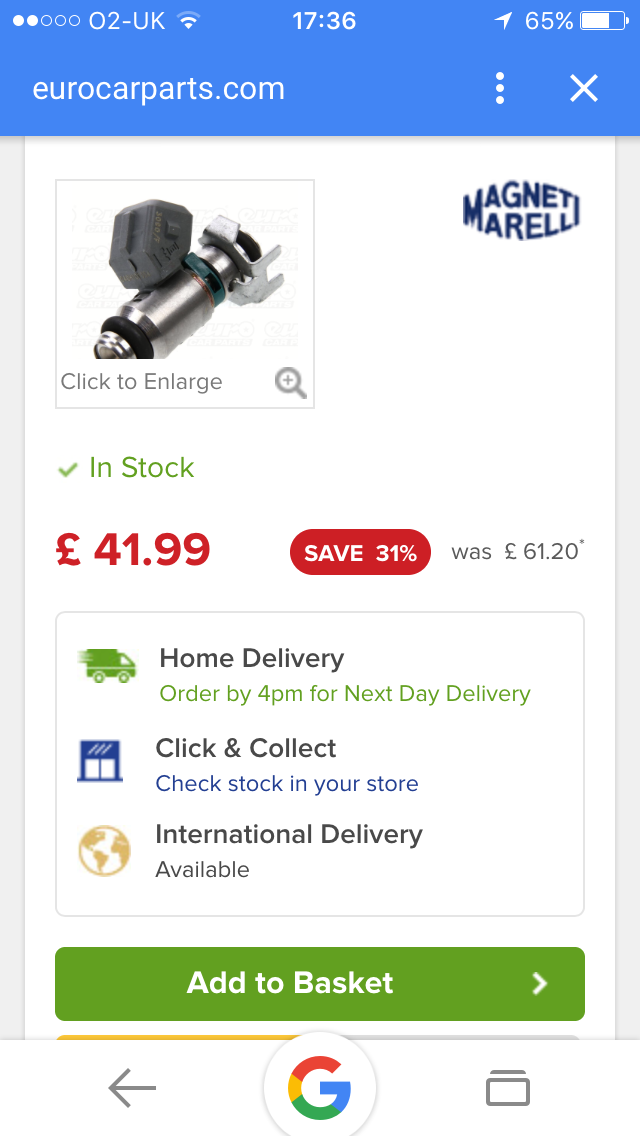
Task: Tap the Click & Collect store icon
Action: (100, 762)
